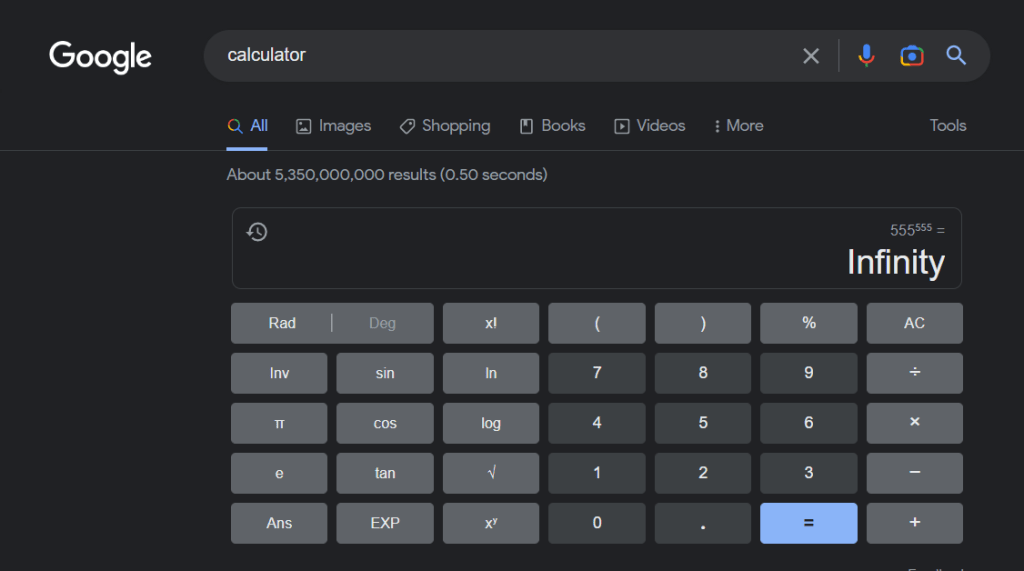
Task: Open Google Lens image search
Action: [911, 56]
